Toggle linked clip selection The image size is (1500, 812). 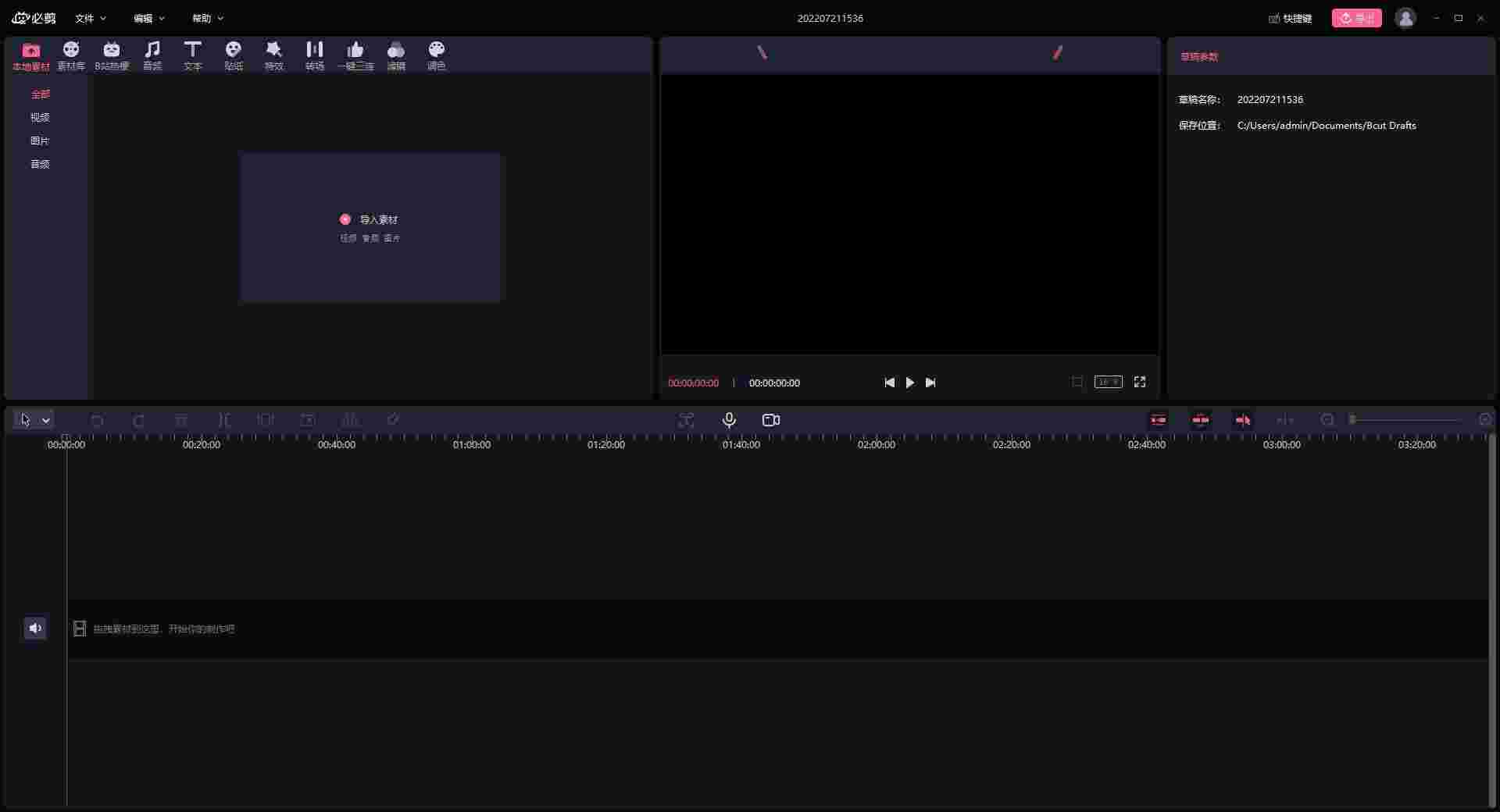tap(1243, 420)
